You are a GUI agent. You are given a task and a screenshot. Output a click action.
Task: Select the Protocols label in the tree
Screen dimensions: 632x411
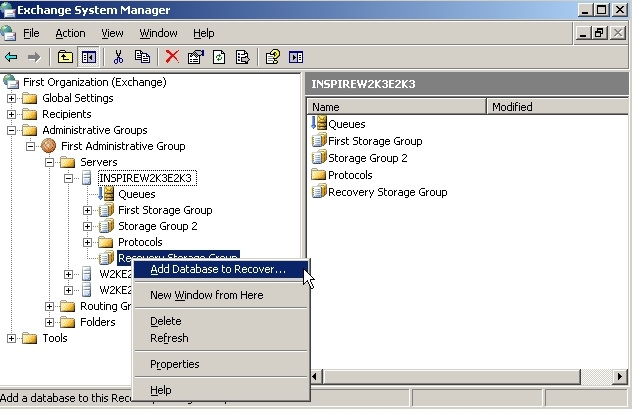pyautogui.click(x=140, y=242)
